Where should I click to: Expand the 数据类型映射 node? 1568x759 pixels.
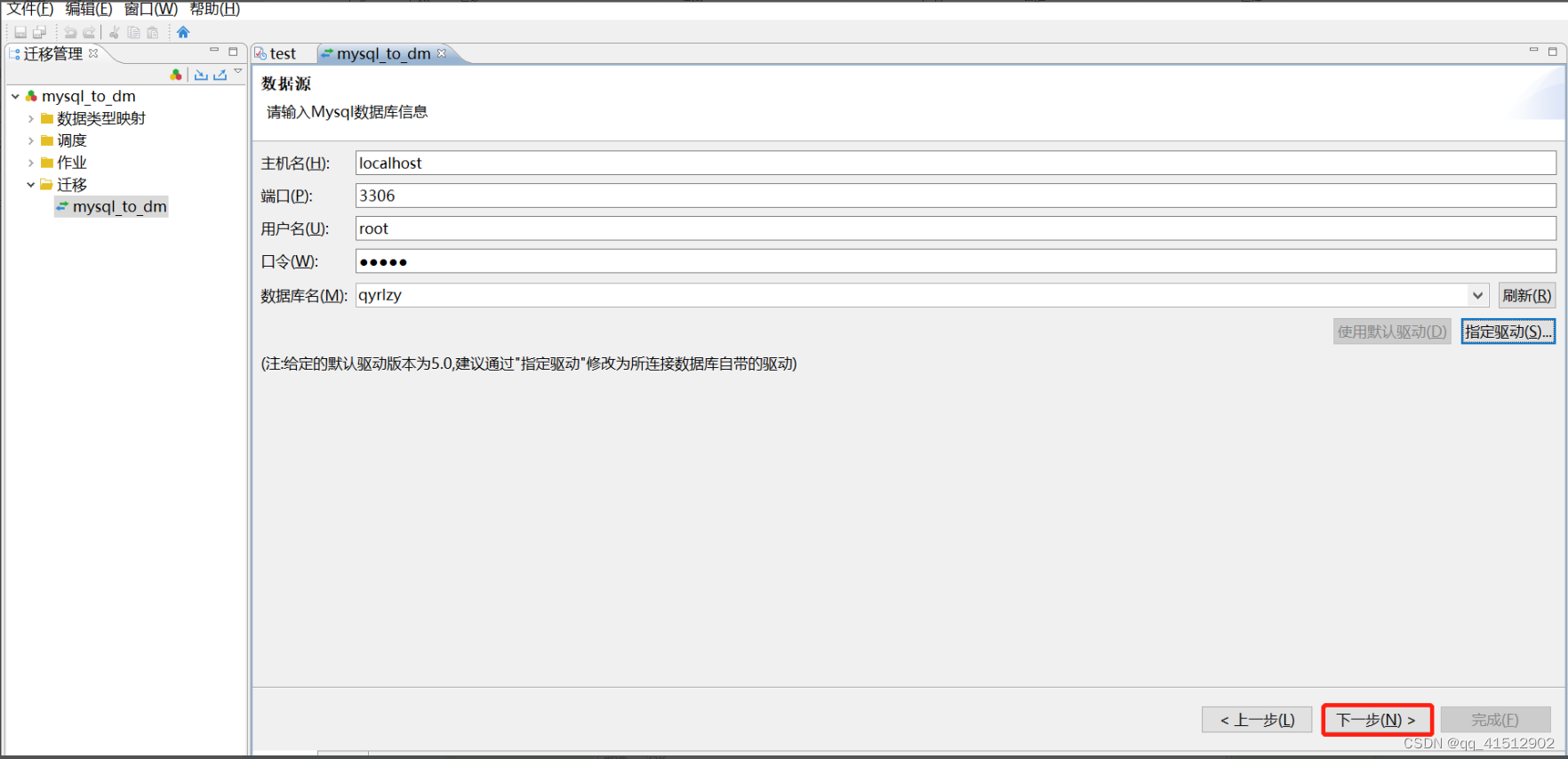point(31,118)
